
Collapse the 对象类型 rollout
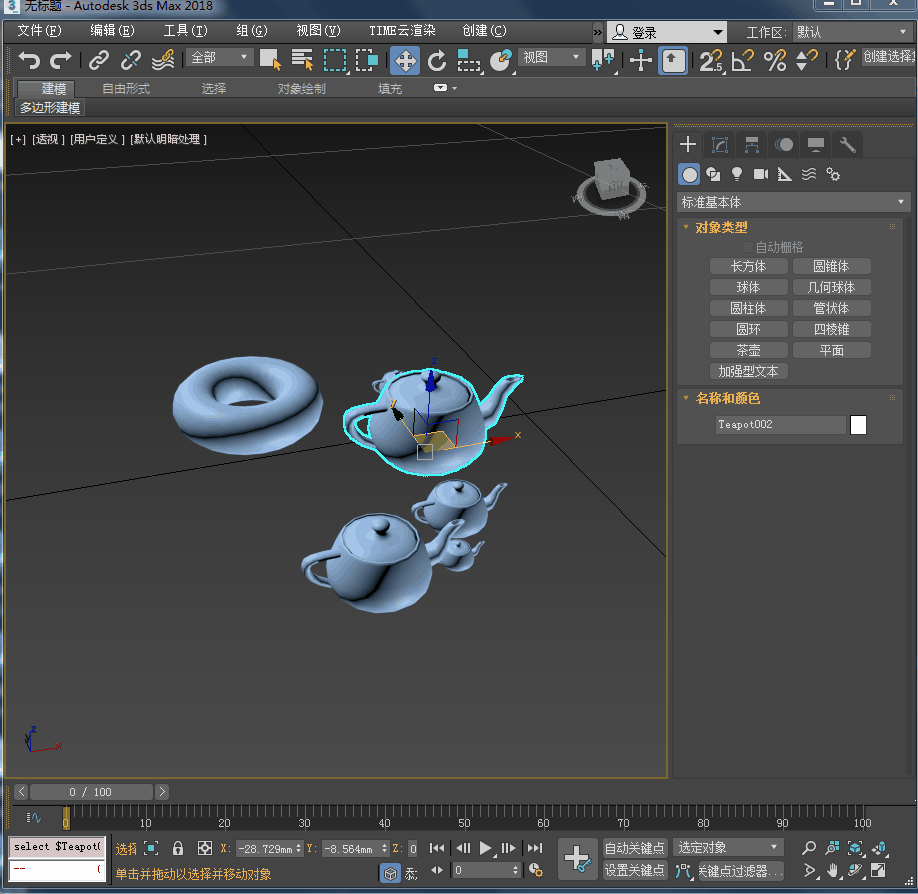point(721,227)
